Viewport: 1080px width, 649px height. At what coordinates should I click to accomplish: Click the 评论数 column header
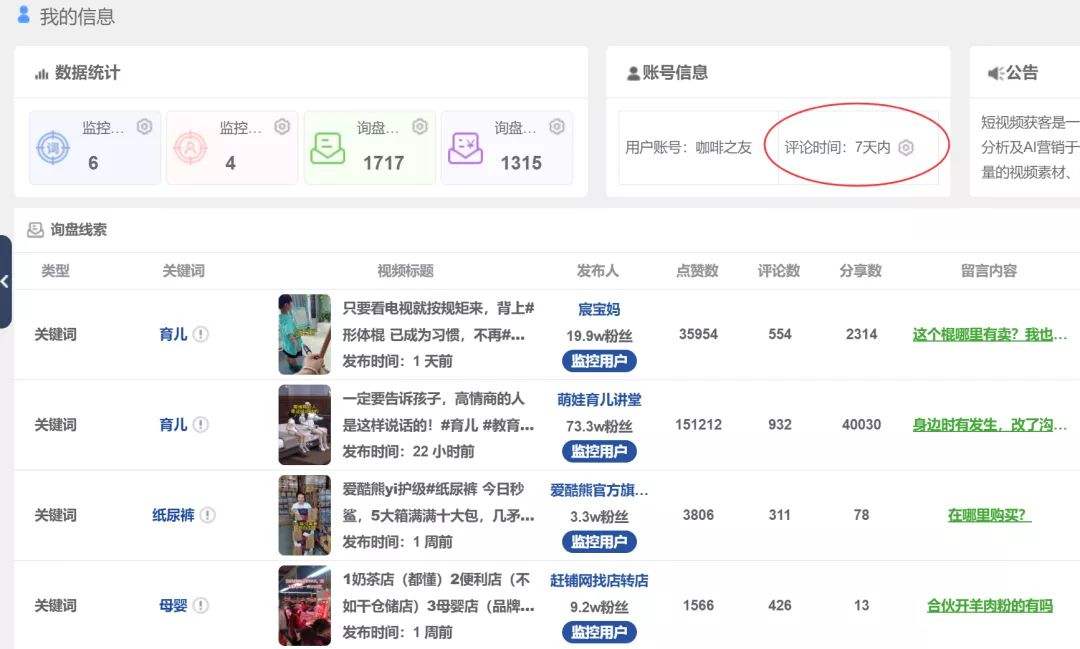[779, 271]
